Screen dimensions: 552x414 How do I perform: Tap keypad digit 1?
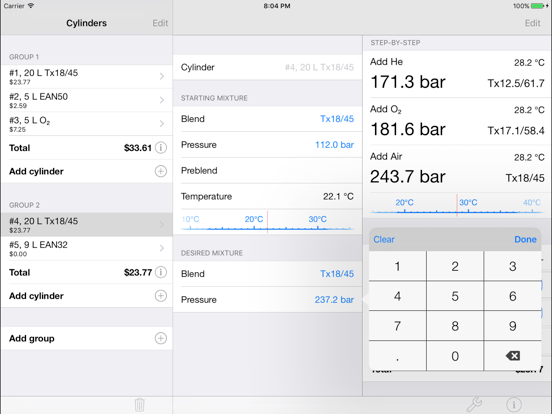[x=397, y=266]
